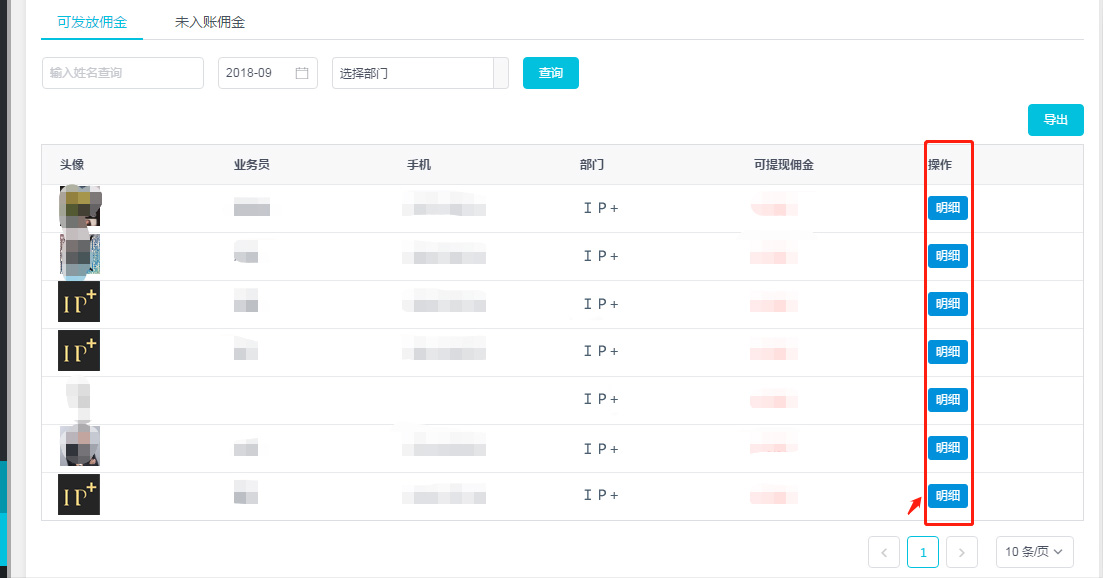Open 明细 details for the first row
The image size is (1103, 578).
click(947, 208)
